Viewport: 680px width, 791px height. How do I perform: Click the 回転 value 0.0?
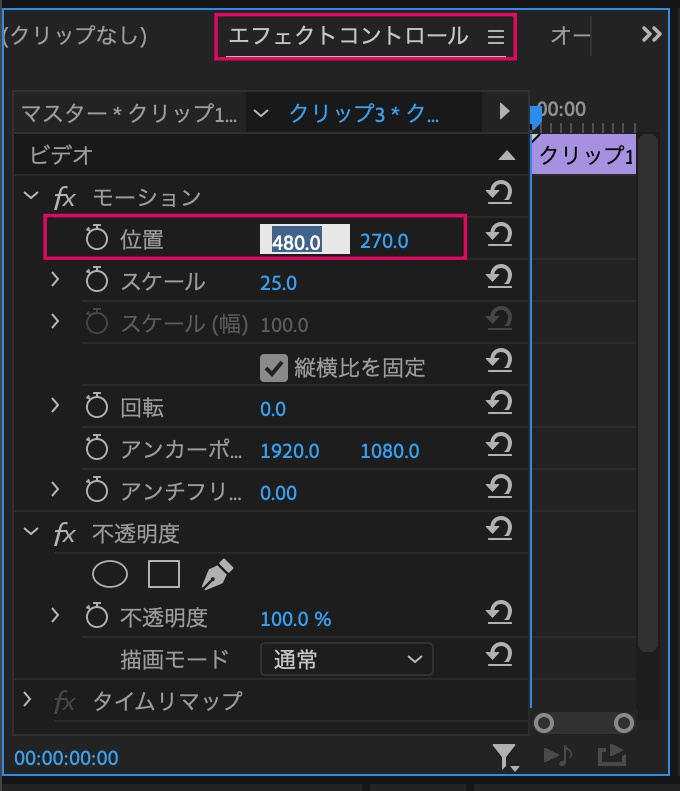pyautogui.click(x=272, y=409)
